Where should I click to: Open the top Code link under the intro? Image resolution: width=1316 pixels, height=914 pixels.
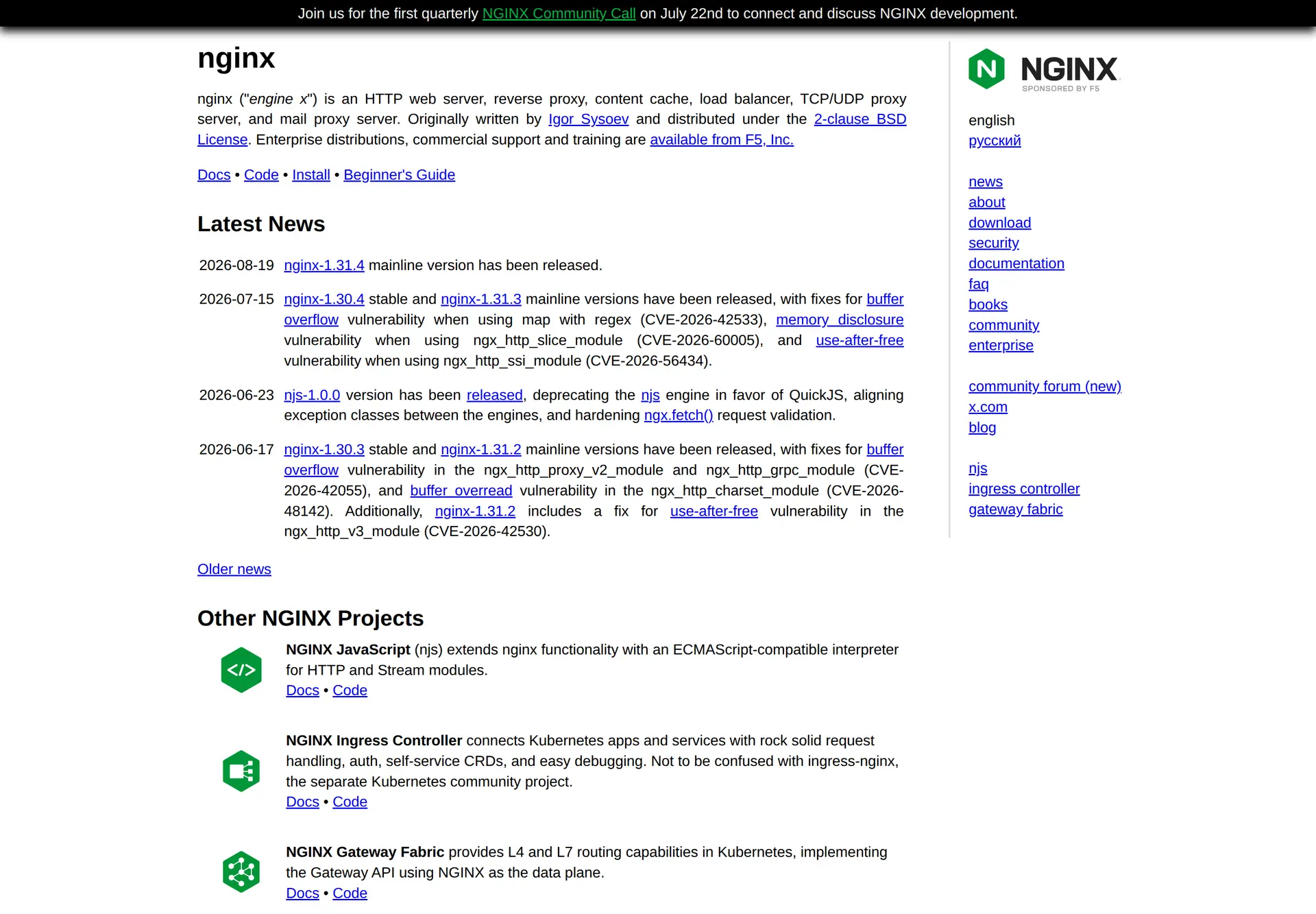pos(261,175)
